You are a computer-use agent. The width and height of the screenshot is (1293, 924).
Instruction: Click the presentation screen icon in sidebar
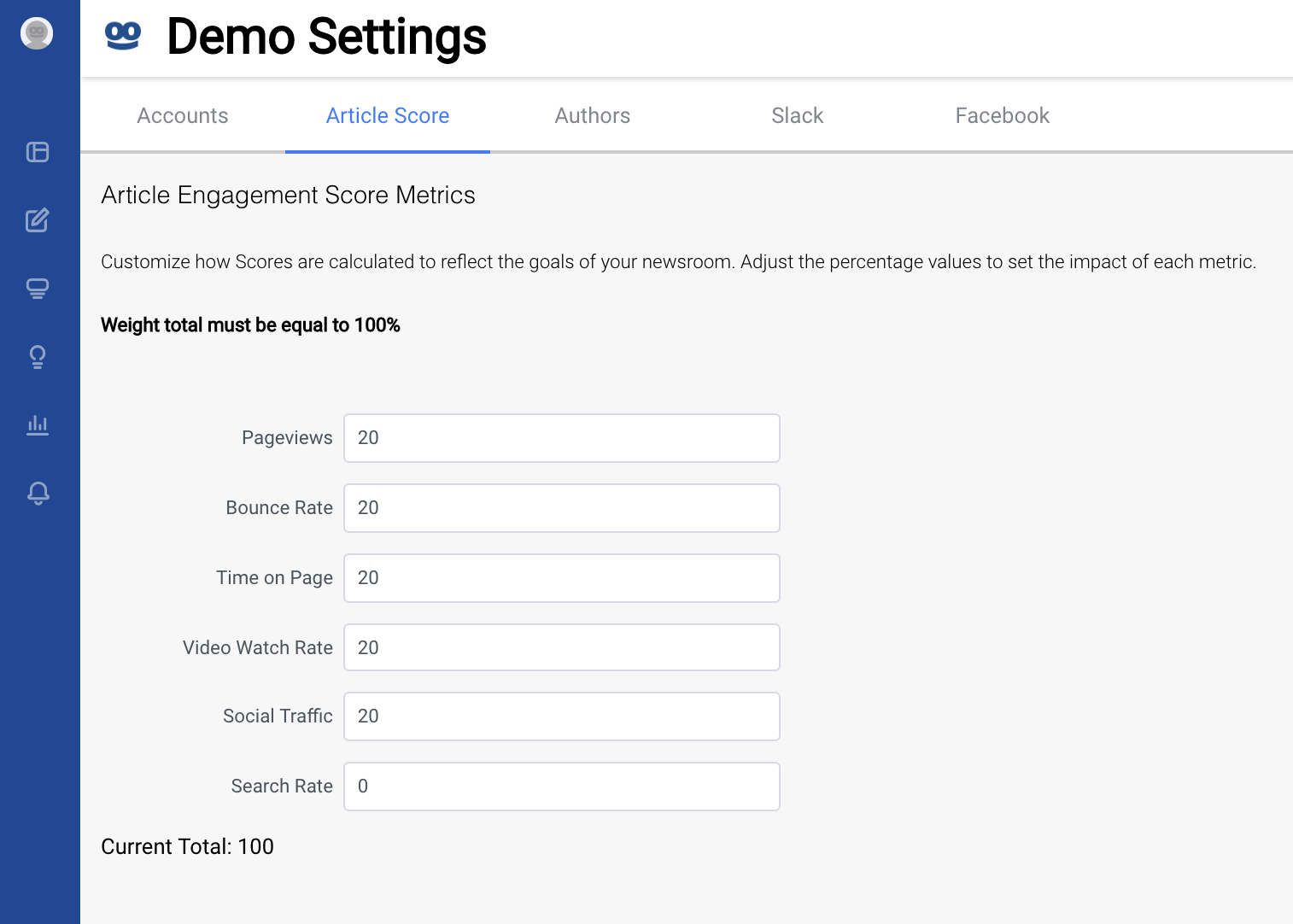point(38,288)
